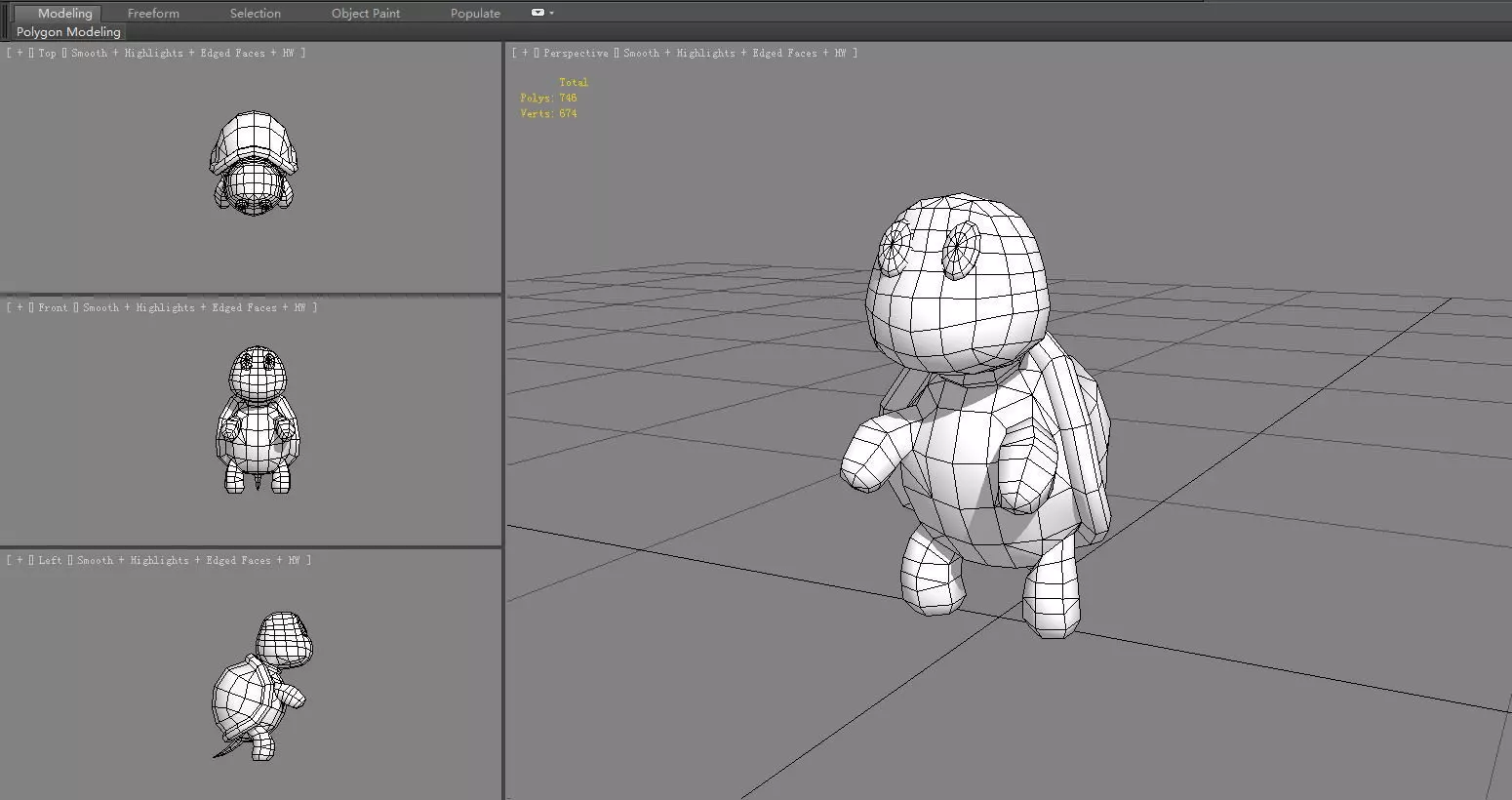Open the Selection ribbon tab
The height and width of the screenshot is (800, 1512).
256,13
